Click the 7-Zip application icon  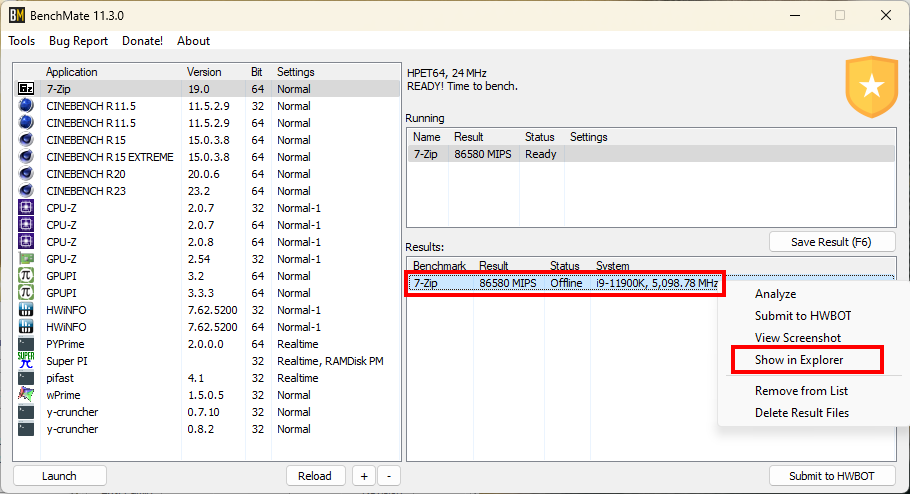pos(26,89)
